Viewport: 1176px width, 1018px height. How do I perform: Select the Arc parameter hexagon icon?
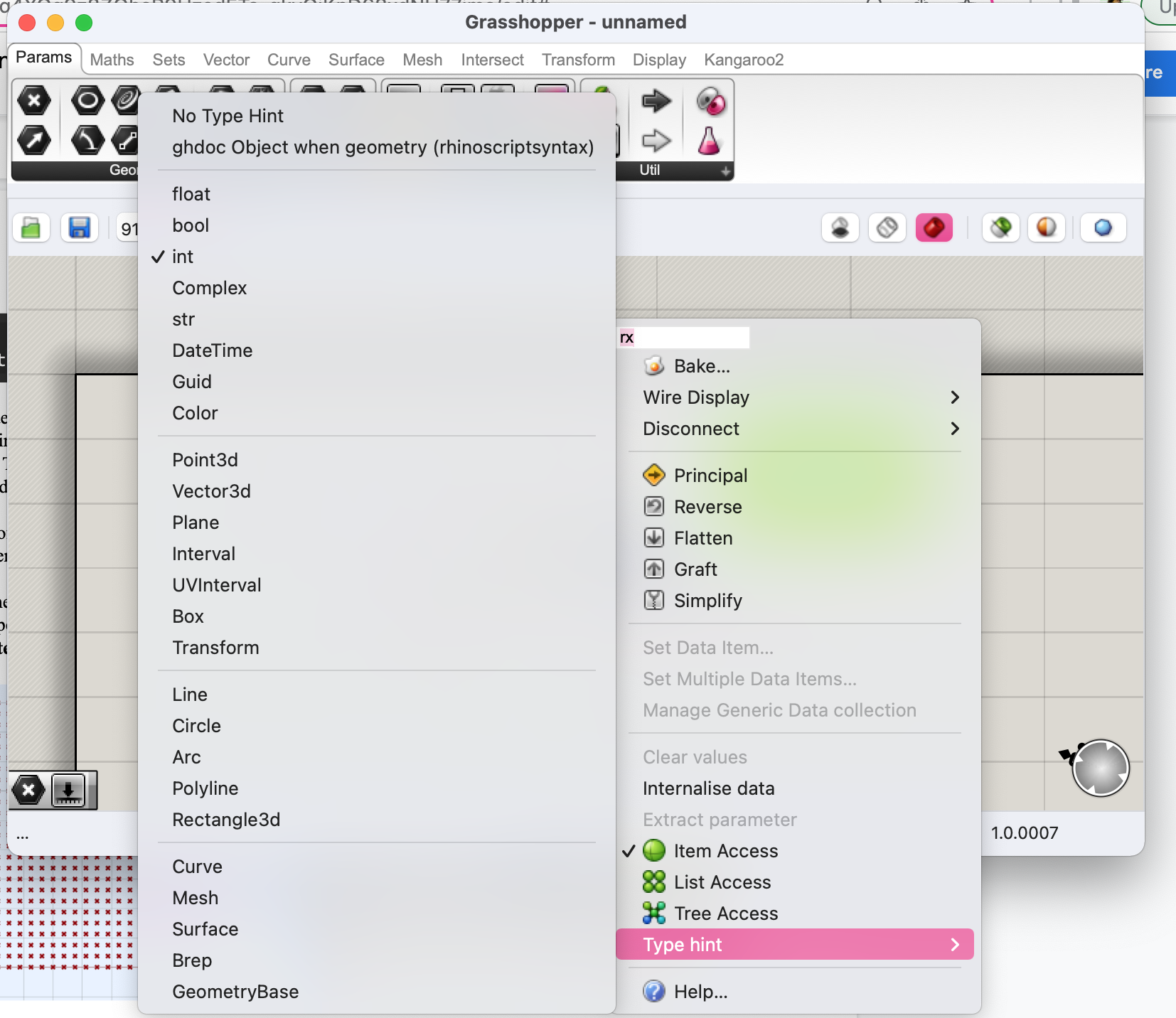click(x=87, y=140)
